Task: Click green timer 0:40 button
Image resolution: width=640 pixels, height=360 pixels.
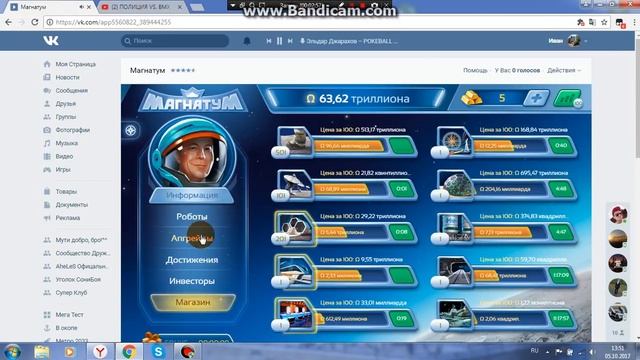Action: (561, 146)
